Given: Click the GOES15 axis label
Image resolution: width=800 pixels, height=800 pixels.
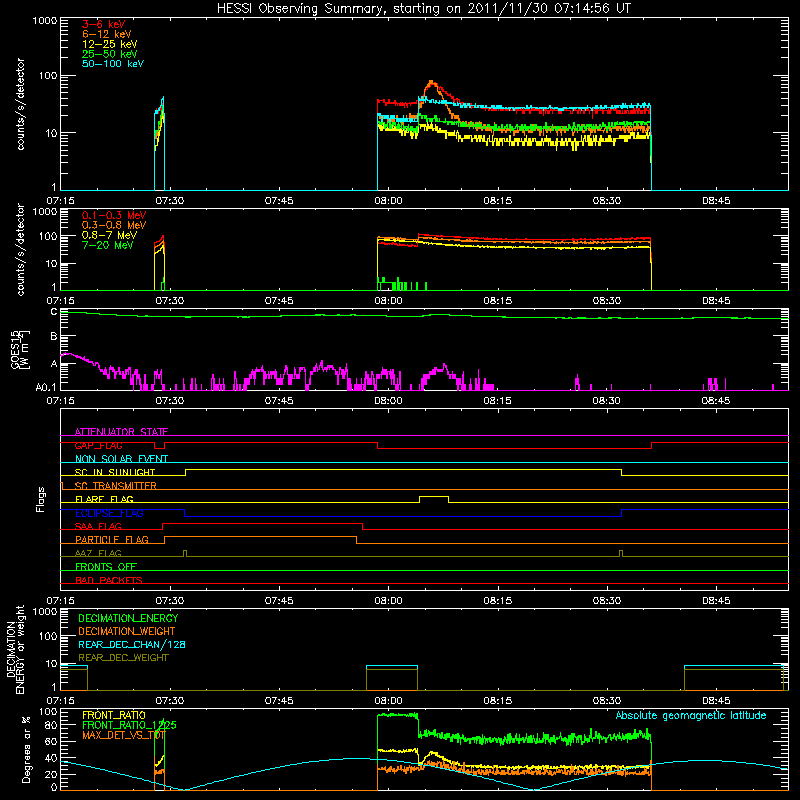Looking at the screenshot, I should click(x=15, y=349).
